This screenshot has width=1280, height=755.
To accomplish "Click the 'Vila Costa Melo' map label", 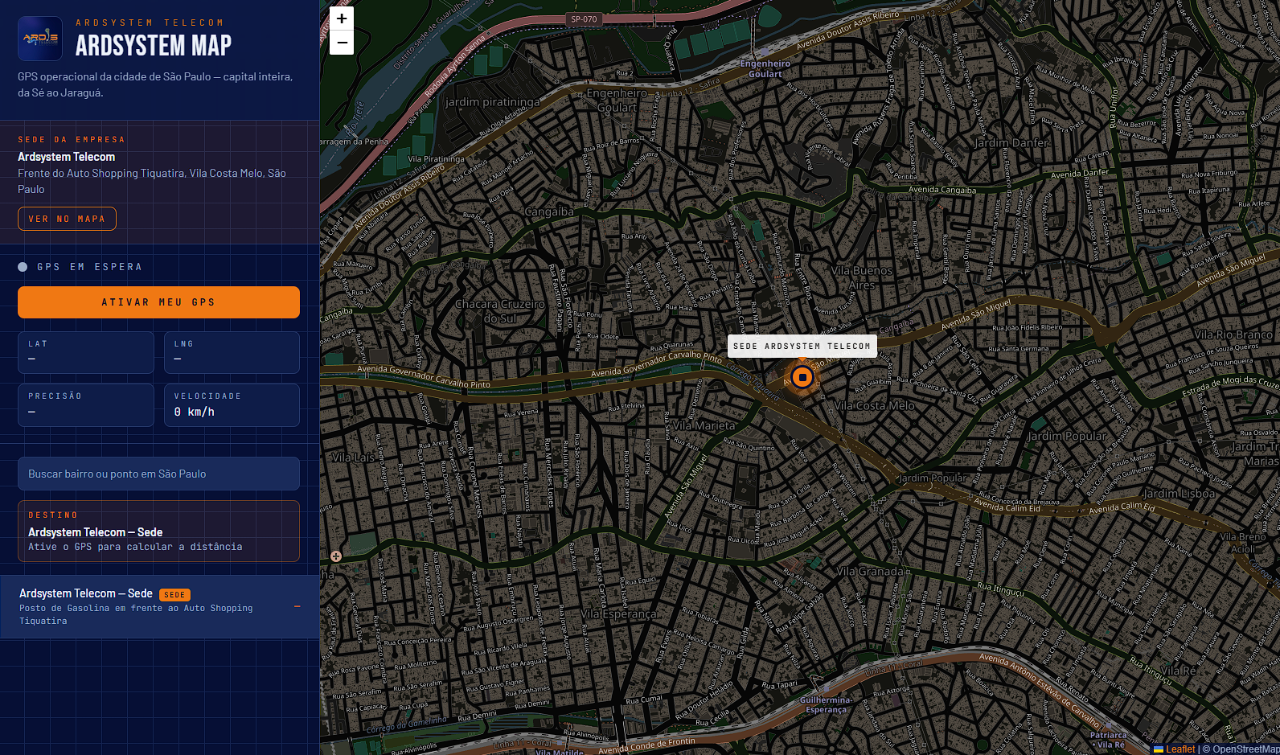I will coord(874,405).
